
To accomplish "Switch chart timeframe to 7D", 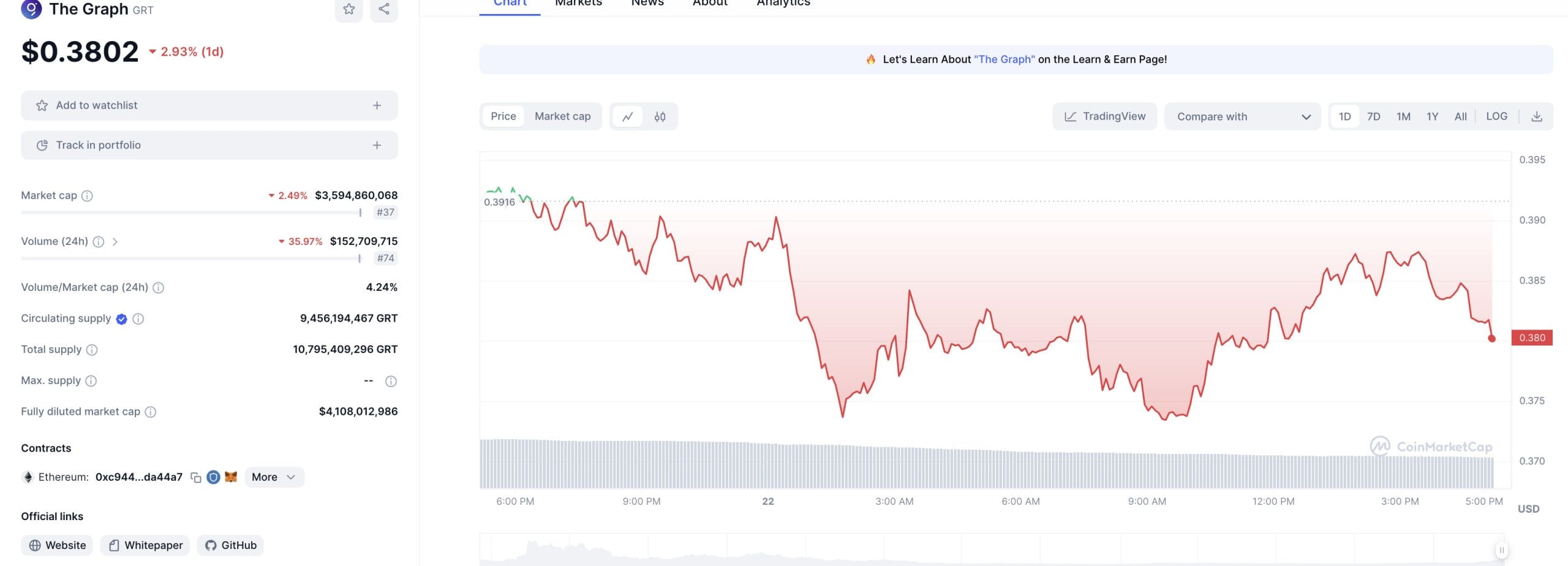I will tap(1374, 116).
